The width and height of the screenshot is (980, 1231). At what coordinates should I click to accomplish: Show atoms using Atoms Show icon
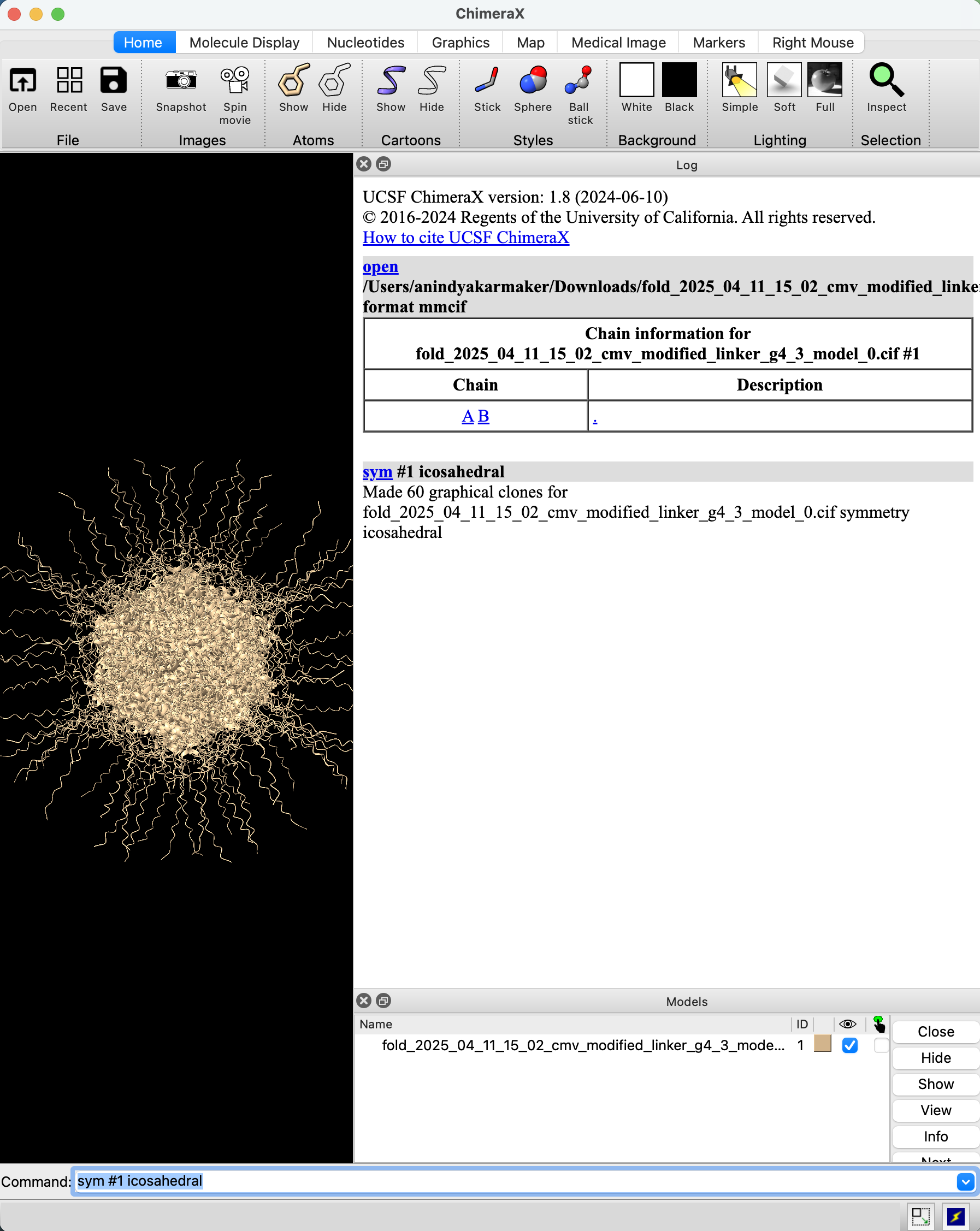pyautogui.click(x=293, y=80)
